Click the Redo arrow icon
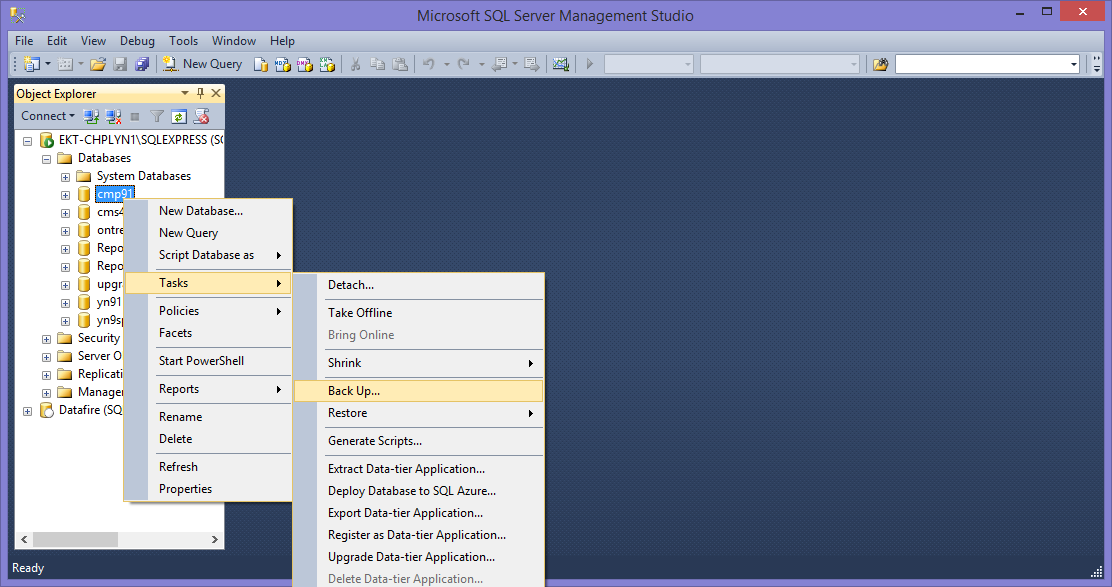Image resolution: width=1112 pixels, height=587 pixels. pos(464,65)
